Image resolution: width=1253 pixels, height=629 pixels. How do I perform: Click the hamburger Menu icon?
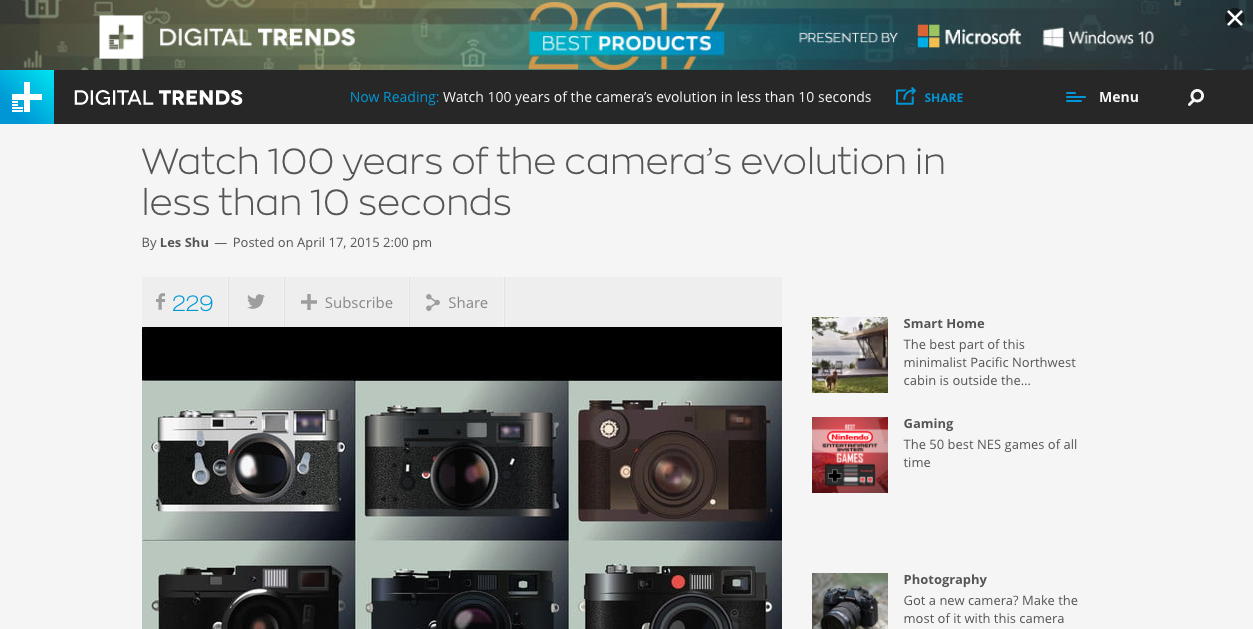pyautogui.click(x=1076, y=97)
